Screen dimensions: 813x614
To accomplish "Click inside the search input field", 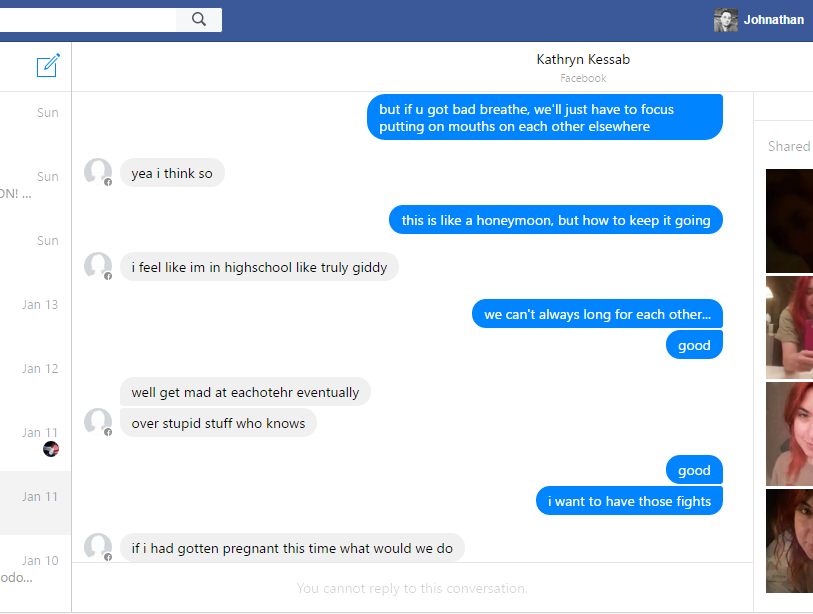I will pyautogui.click(x=88, y=20).
